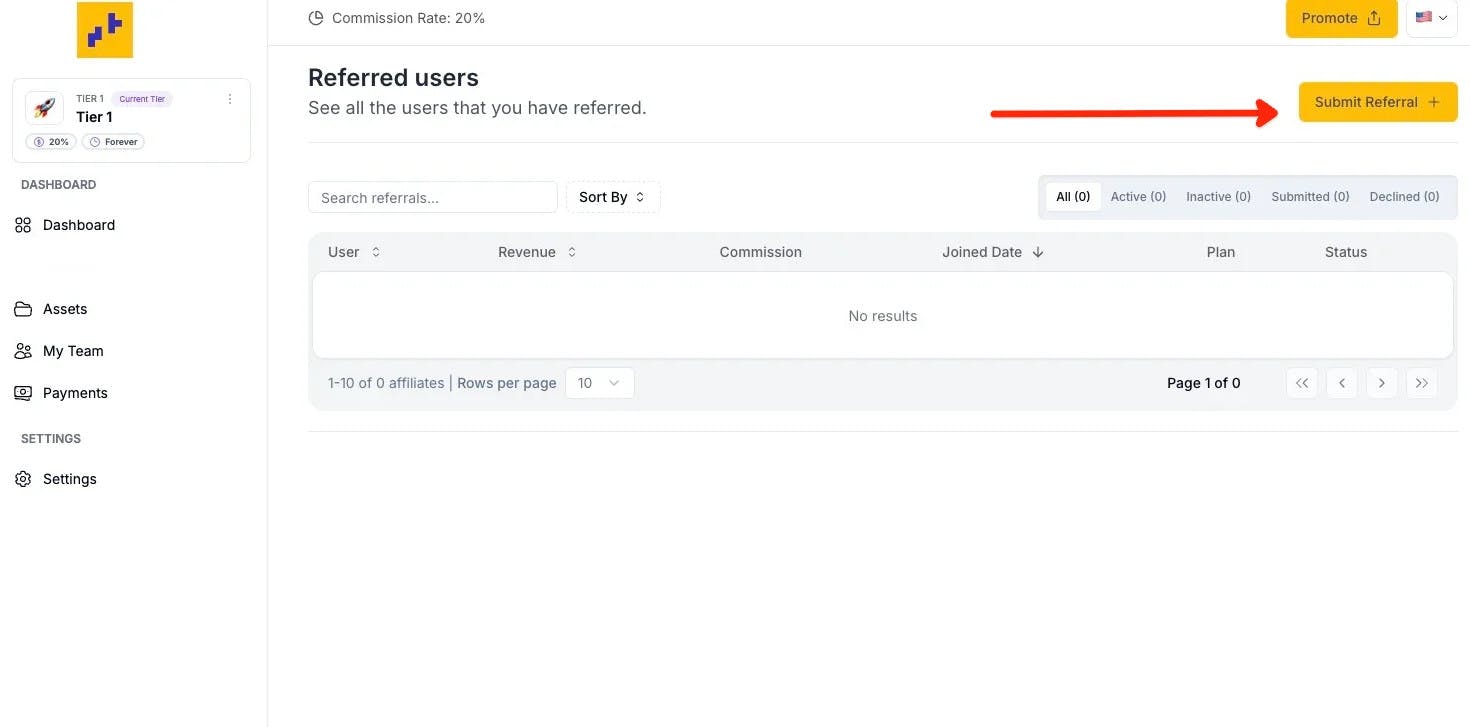The image size is (1470, 727).
Task: Click the yellow logo in the sidebar
Action: [105, 30]
